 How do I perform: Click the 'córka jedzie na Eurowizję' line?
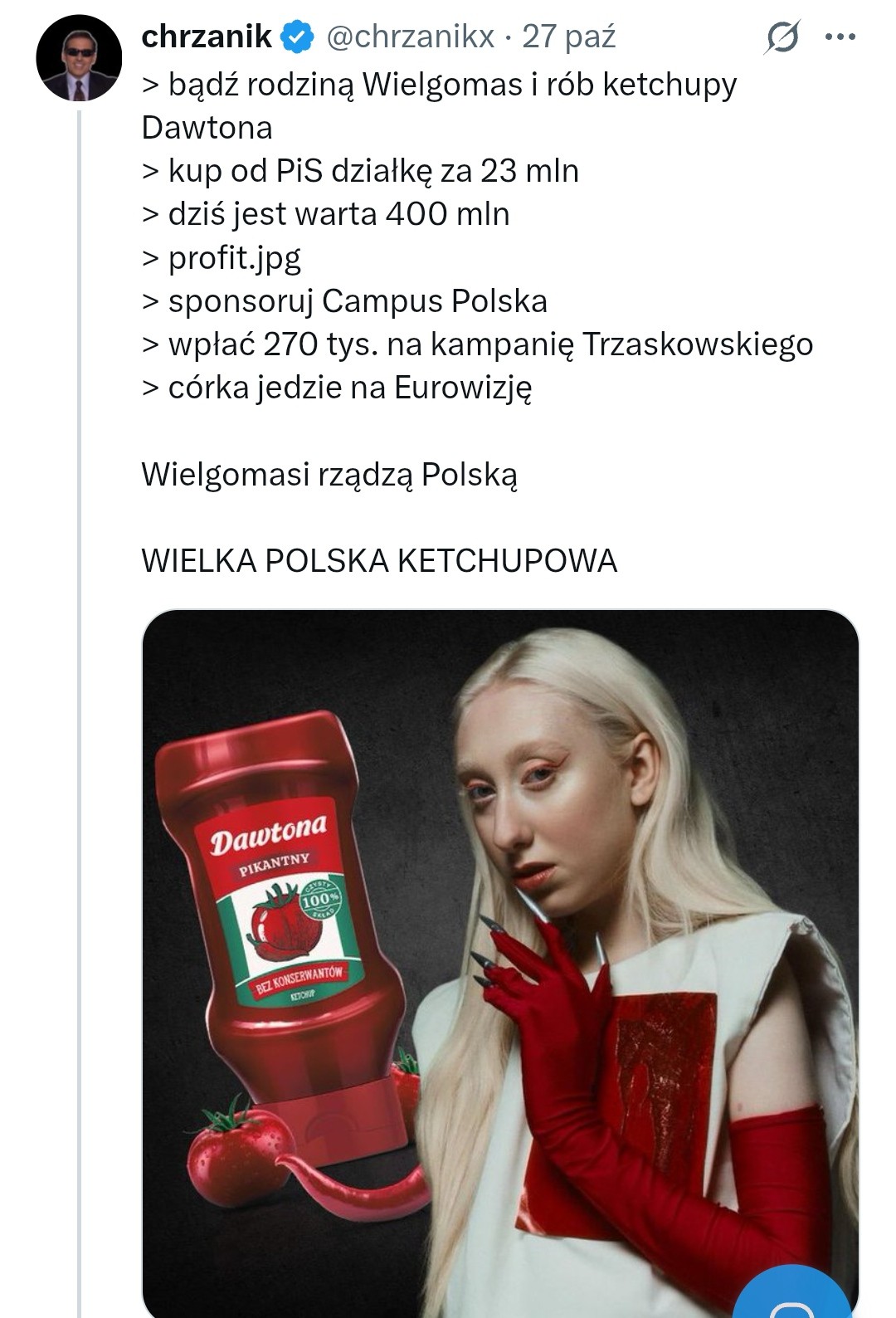[x=337, y=388]
